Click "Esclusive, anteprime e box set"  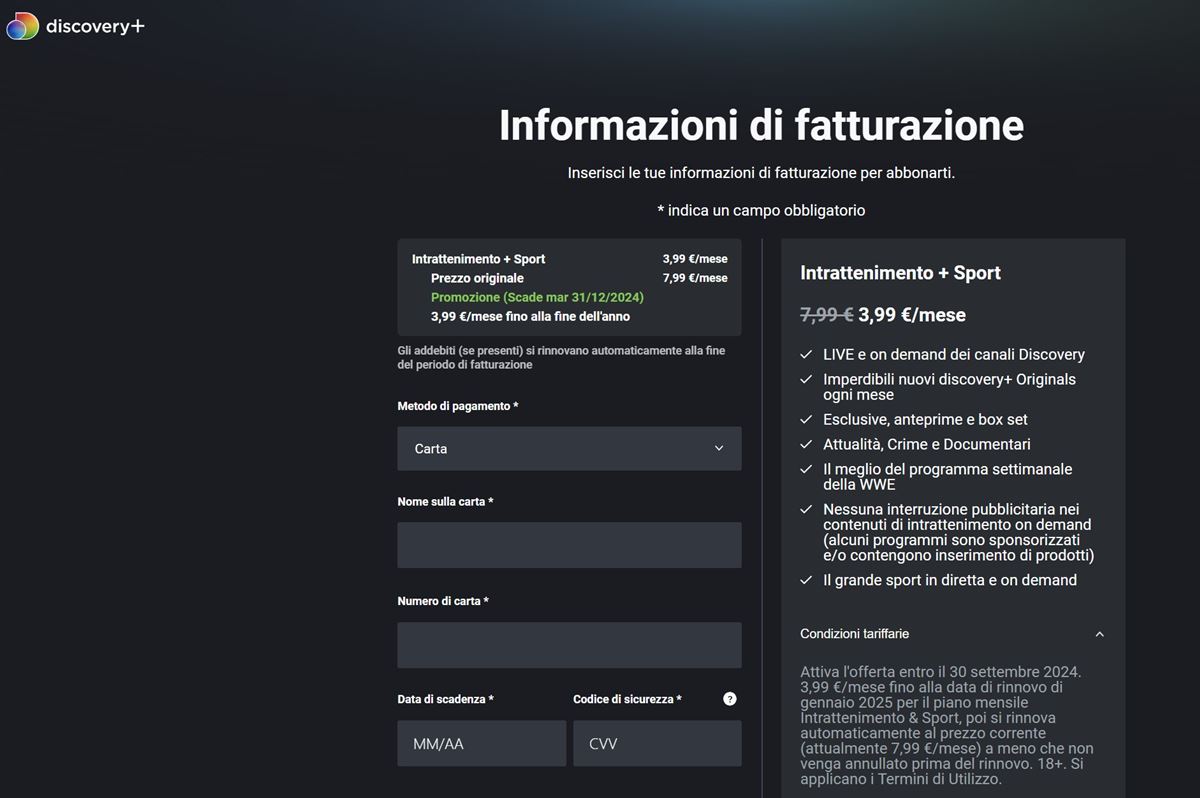[925, 420]
